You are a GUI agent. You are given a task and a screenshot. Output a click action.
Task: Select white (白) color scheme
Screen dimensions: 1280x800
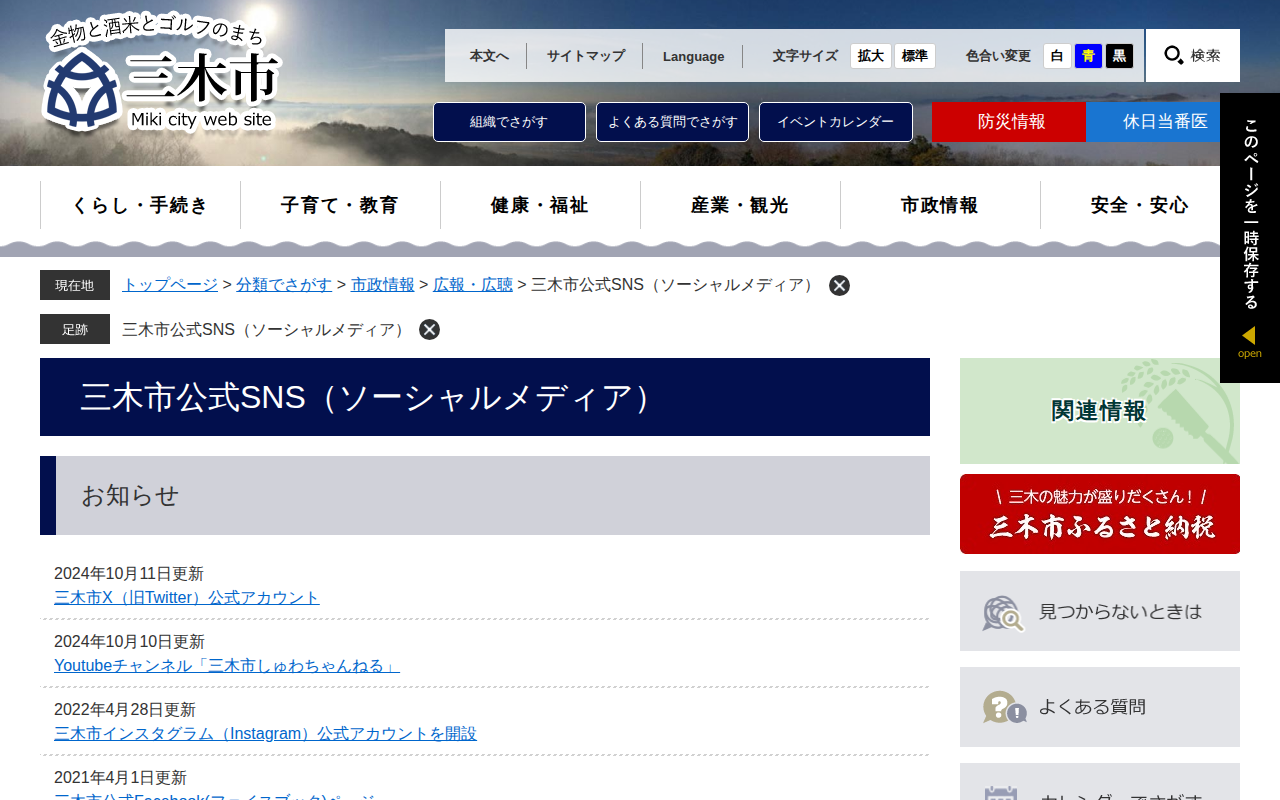tap(1057, 56)
